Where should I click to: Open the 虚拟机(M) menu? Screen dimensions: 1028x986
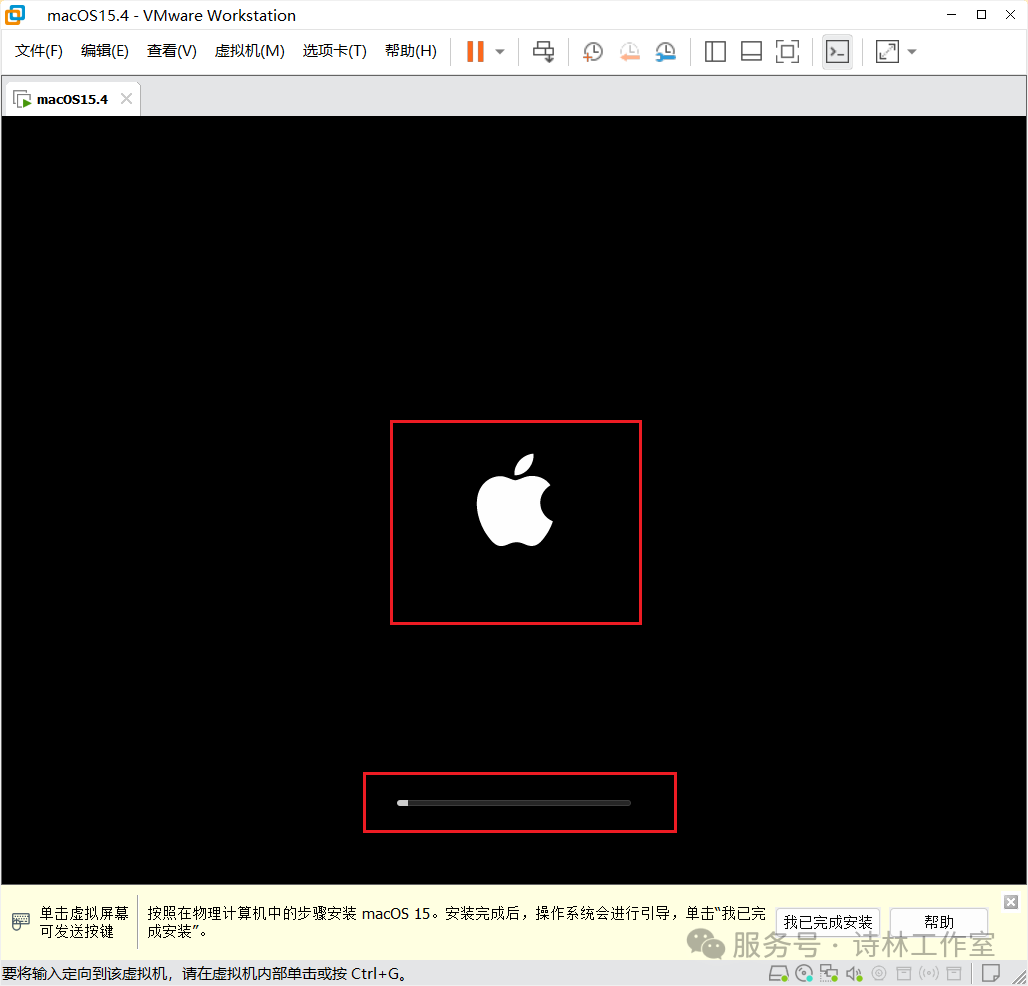pyautogui.click(x=250, y=51)
